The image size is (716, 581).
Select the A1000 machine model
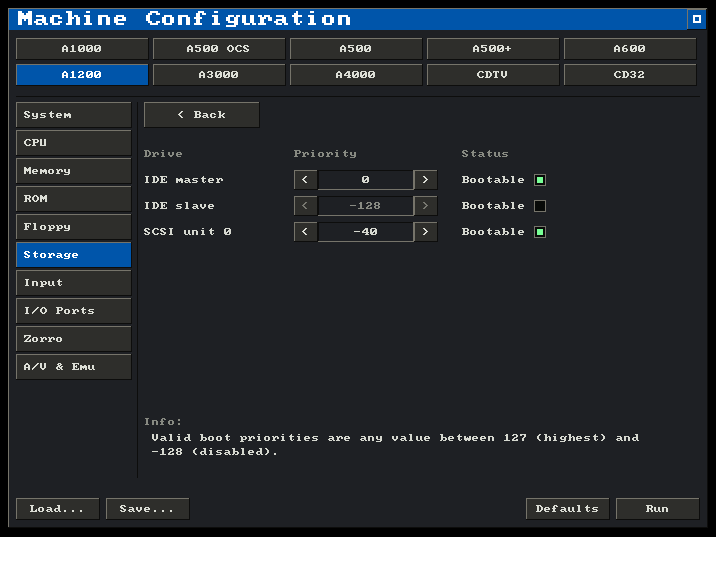(82, 49)
